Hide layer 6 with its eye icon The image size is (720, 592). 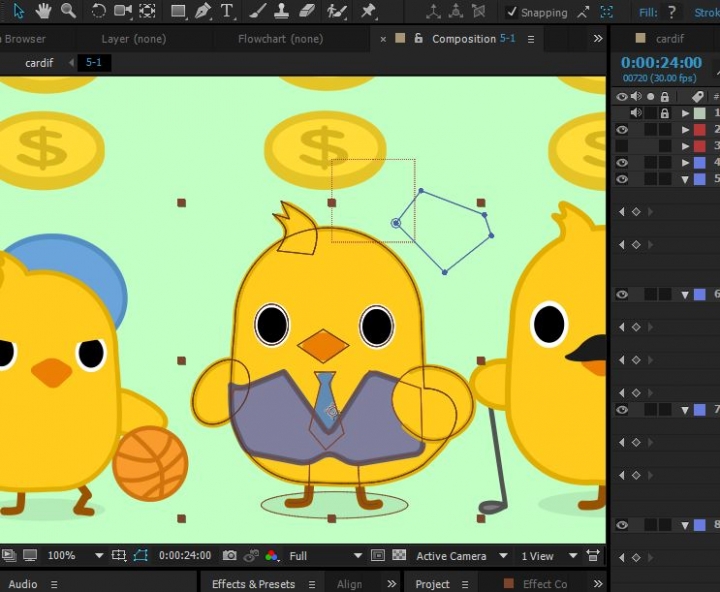click(622, 294)
